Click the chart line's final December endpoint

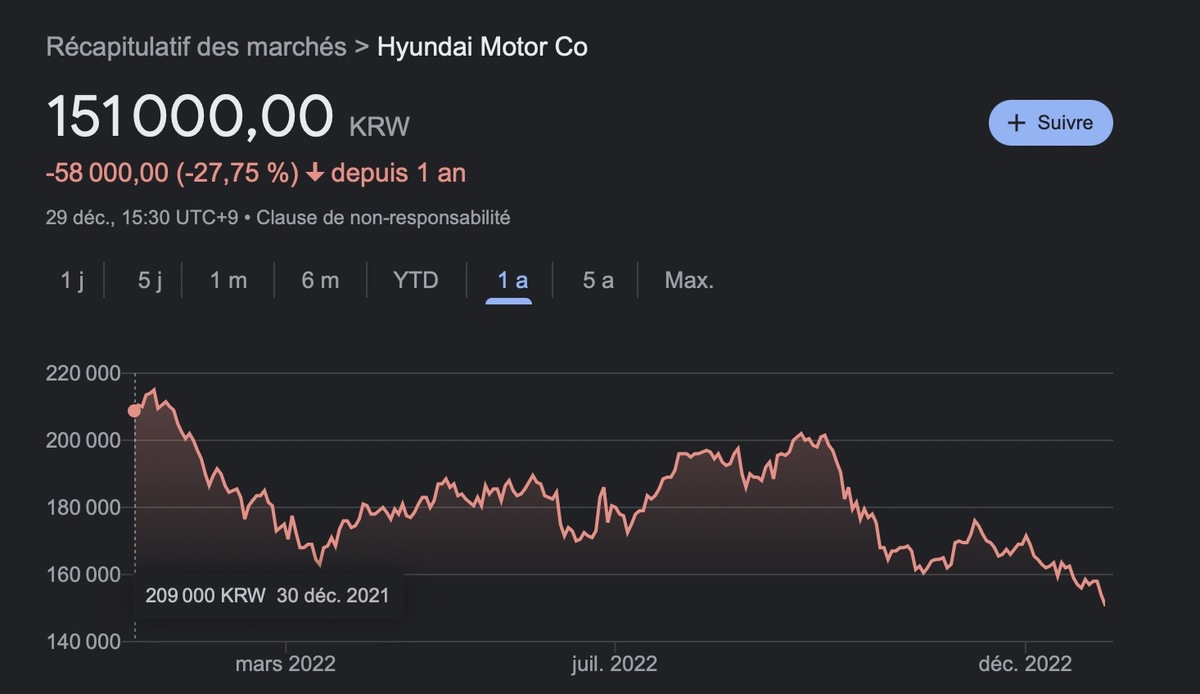pos(1104,604)
